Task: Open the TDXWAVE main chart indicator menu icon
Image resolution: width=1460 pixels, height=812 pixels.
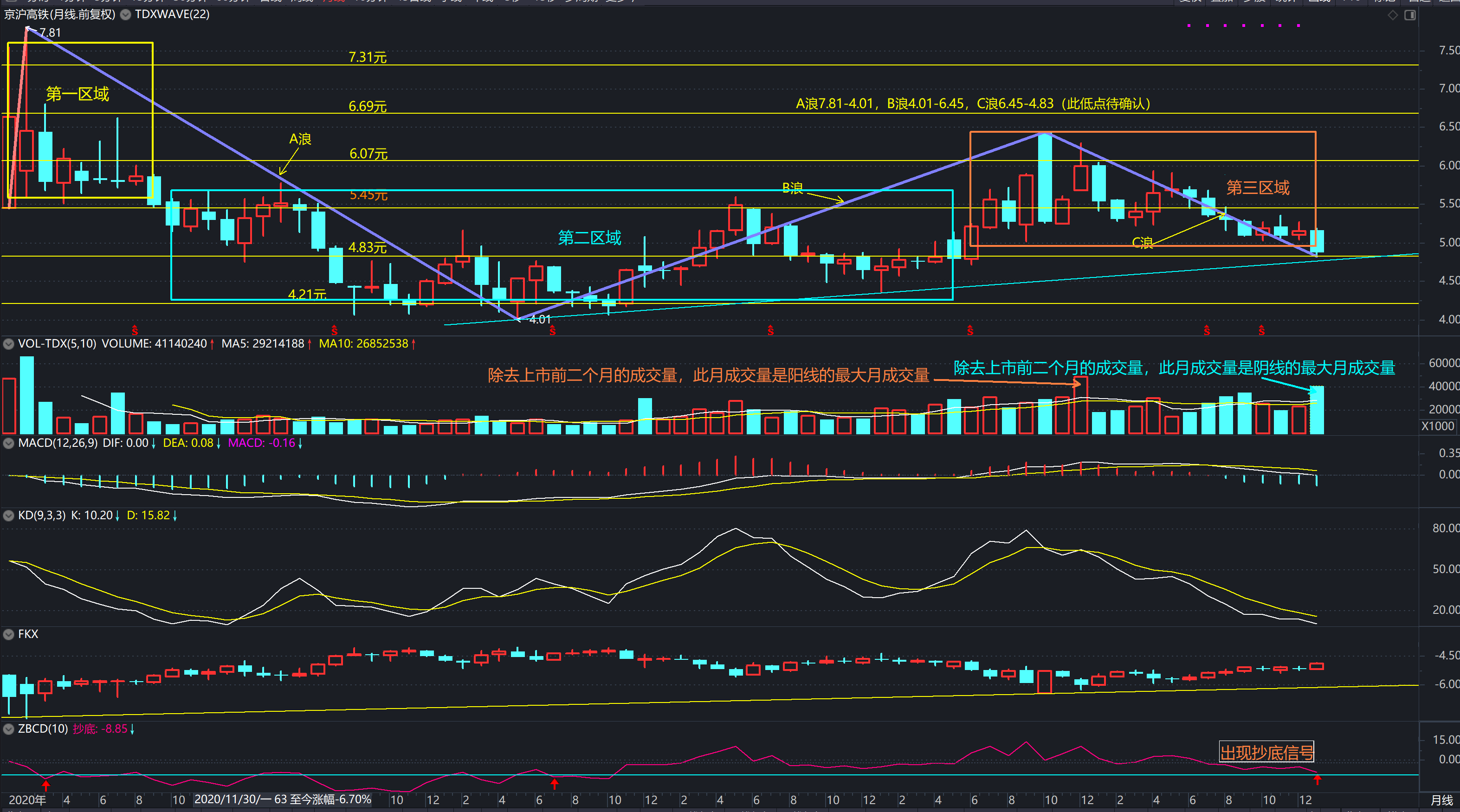Action: [x=126, y=15]
